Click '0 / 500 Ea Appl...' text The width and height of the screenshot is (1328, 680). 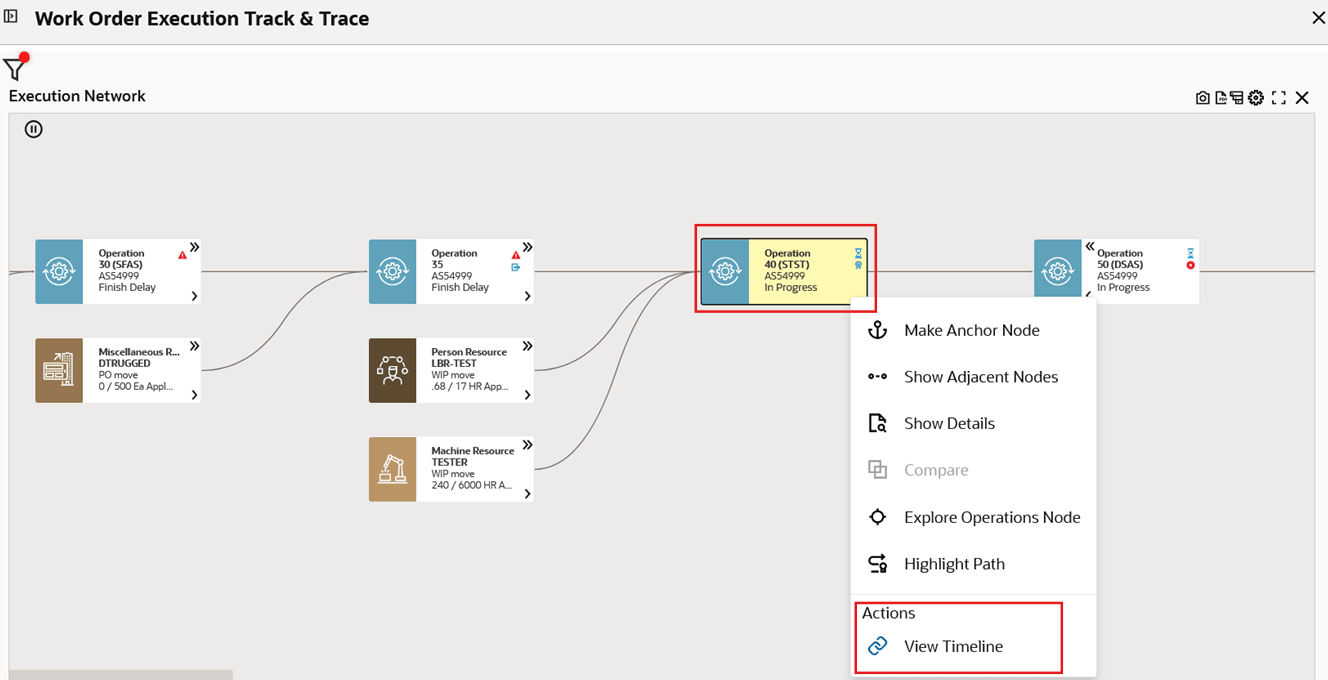click(x=136, y=386)
